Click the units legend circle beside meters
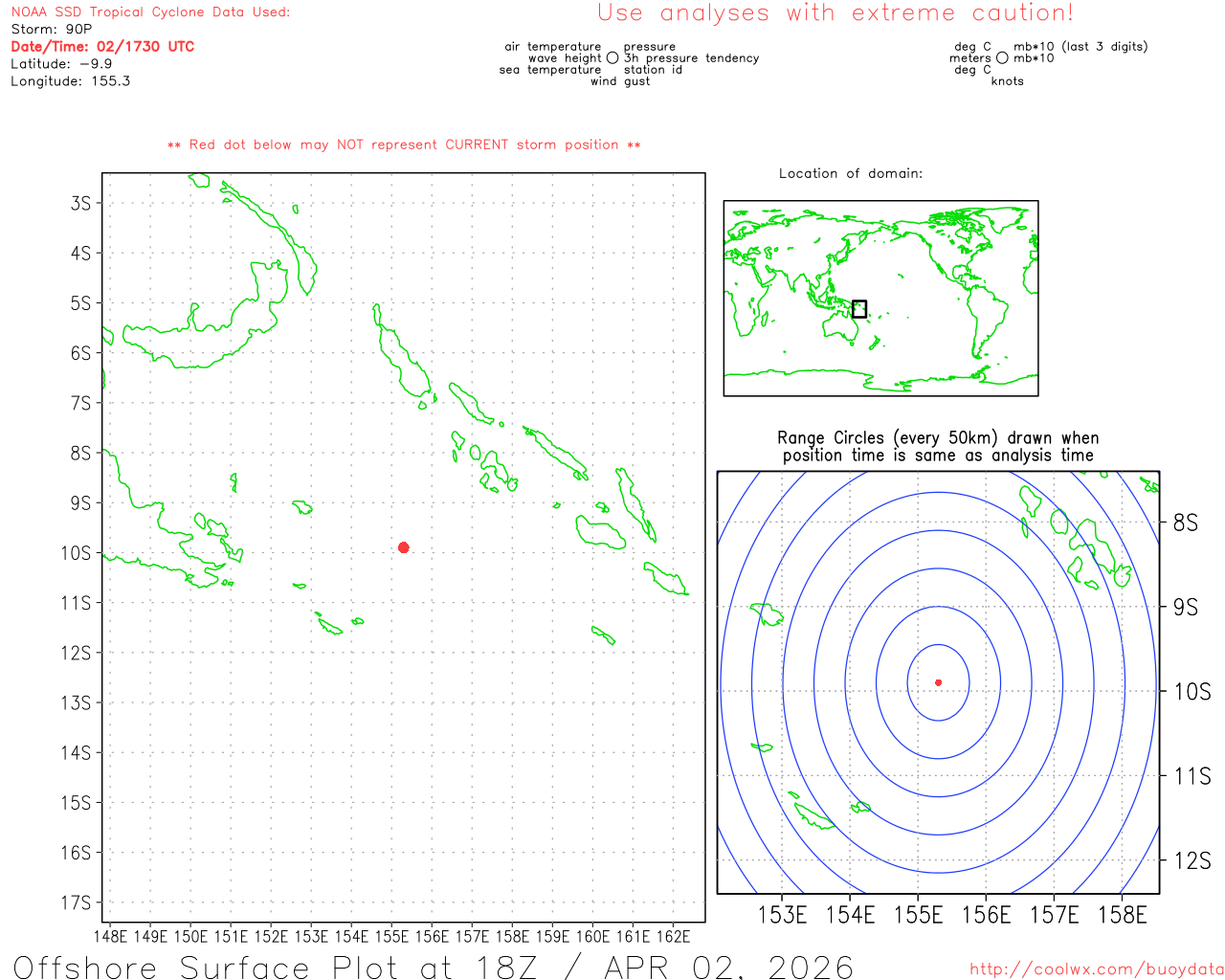The width and height of the screenshot is (1225, 980). pos(1002,58)
